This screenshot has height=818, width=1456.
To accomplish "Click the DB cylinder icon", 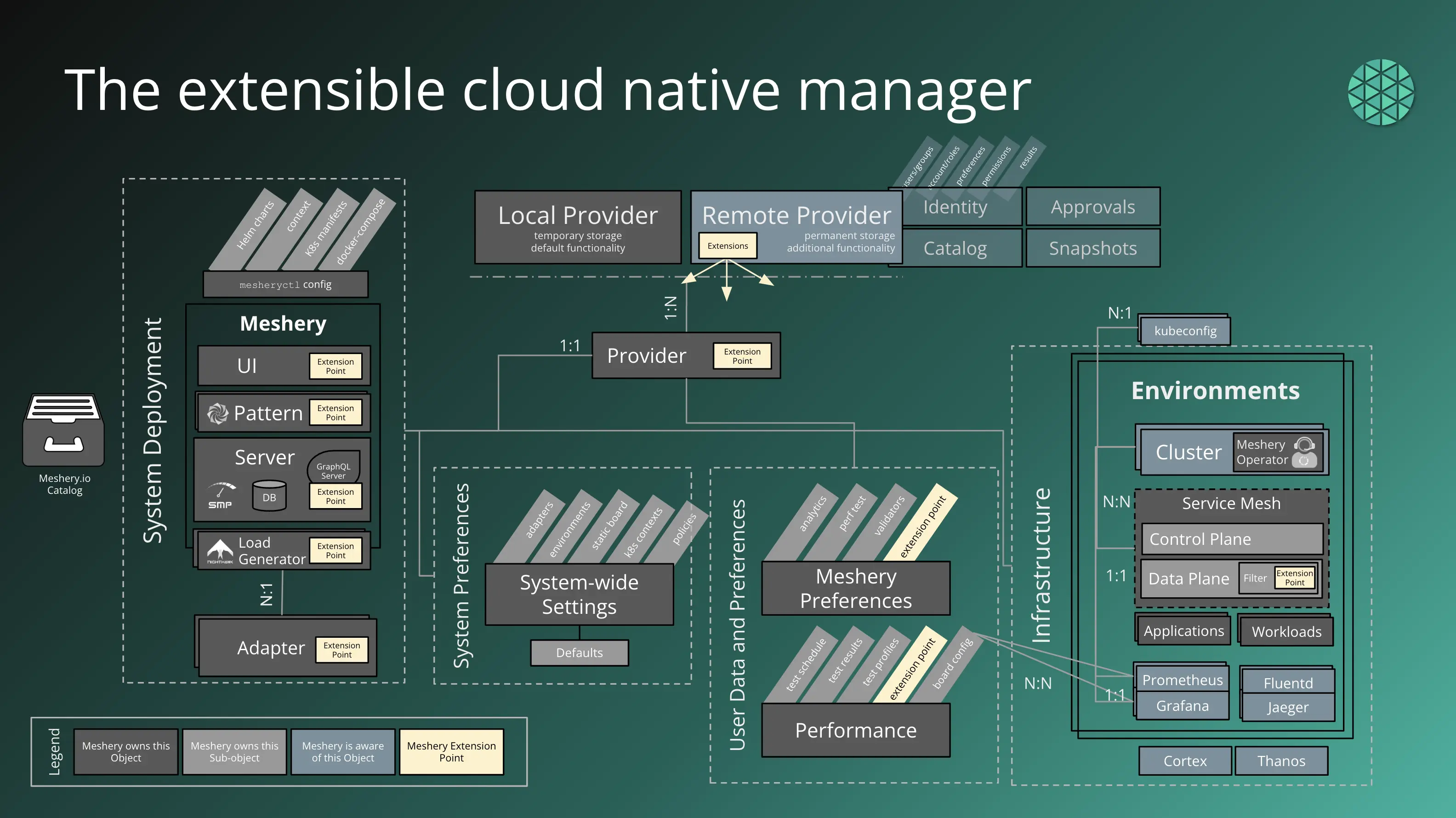I will [x=269, y=496].
